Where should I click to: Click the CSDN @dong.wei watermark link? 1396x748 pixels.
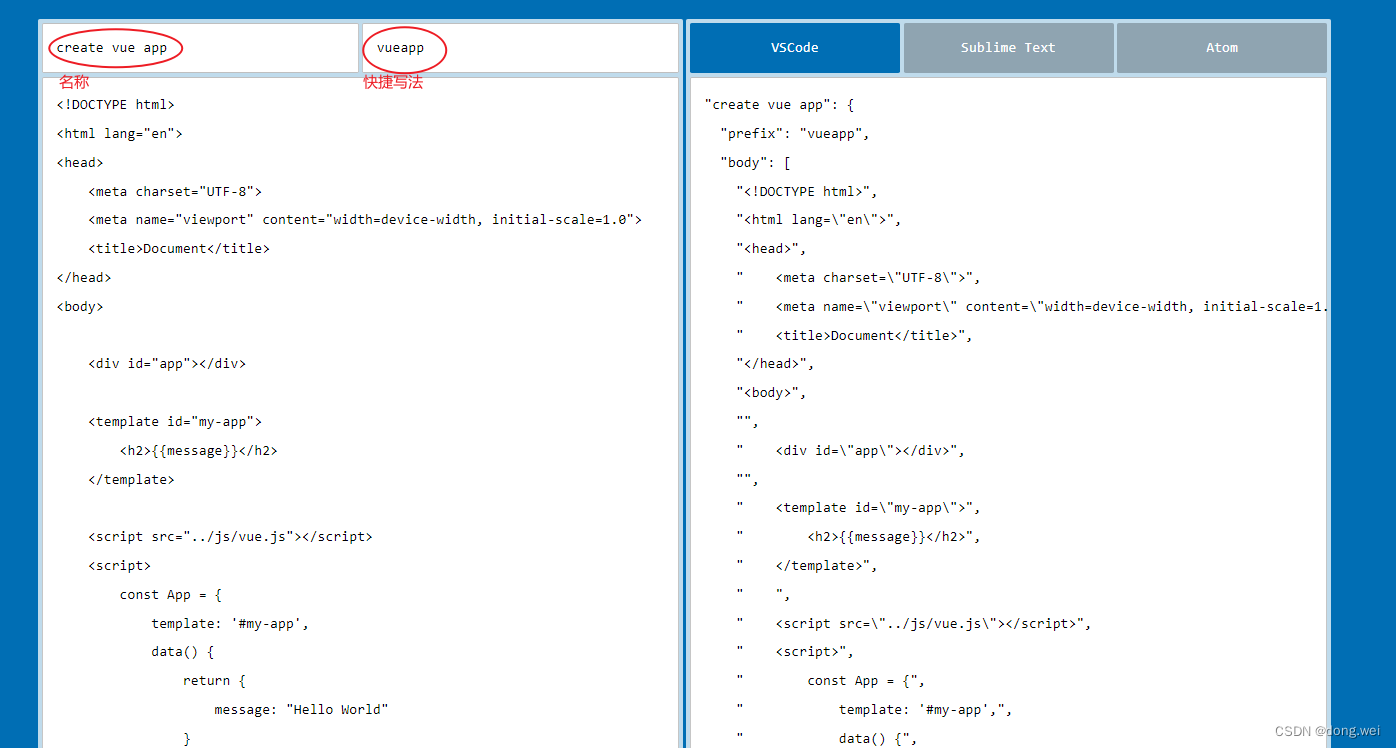click(1326, 730)
